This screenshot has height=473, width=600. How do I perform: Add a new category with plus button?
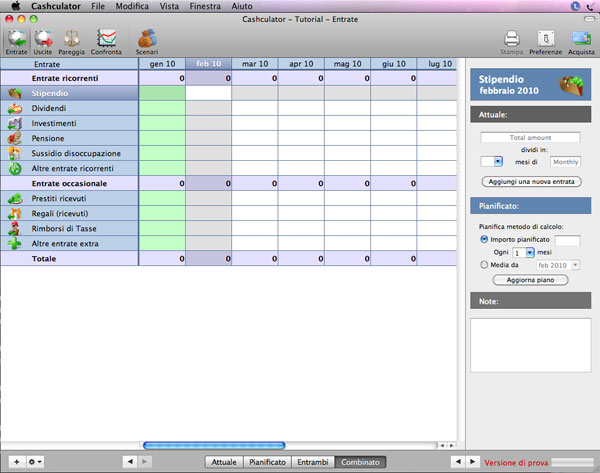[17, 462]
